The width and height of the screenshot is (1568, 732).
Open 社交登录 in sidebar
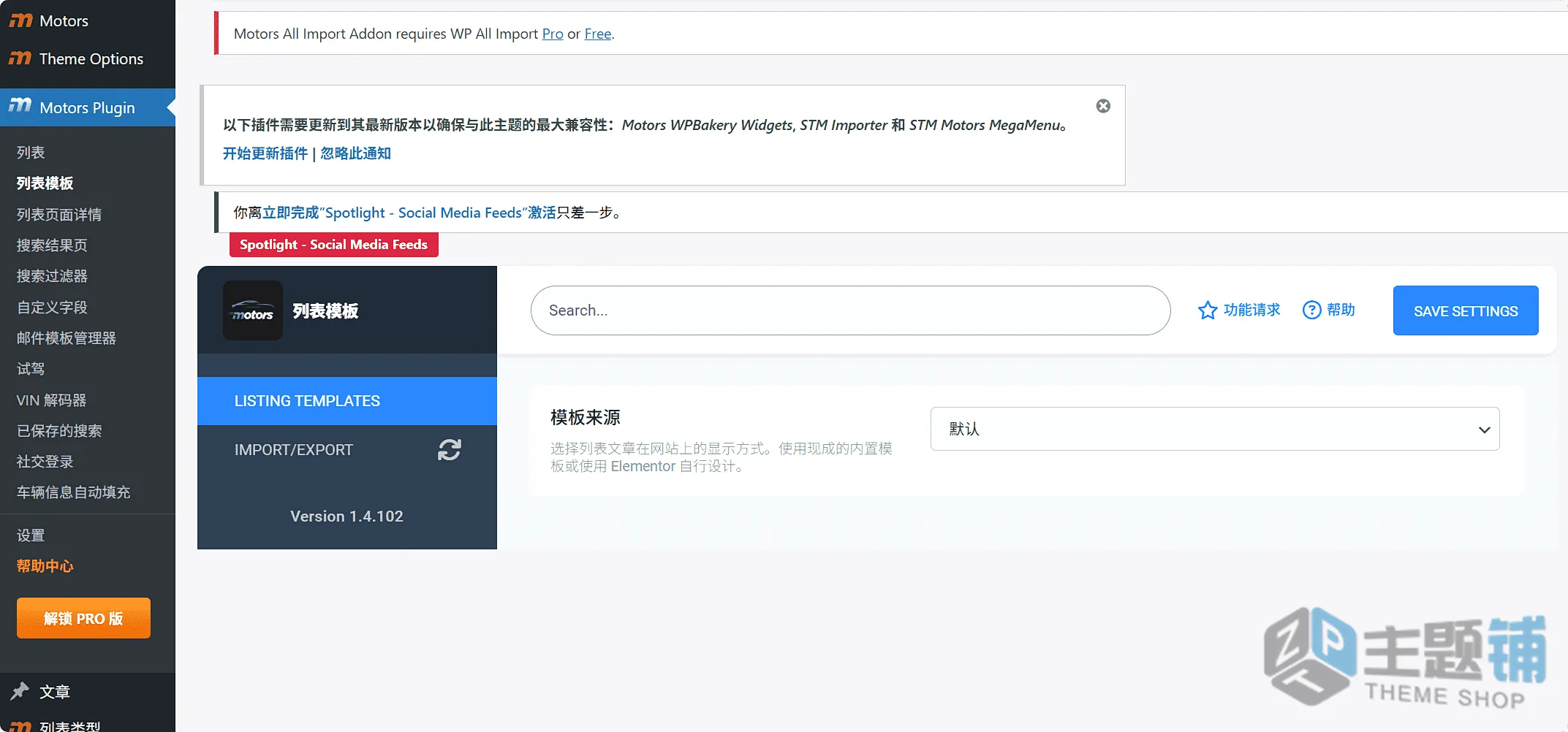click(x=45, y=462)
